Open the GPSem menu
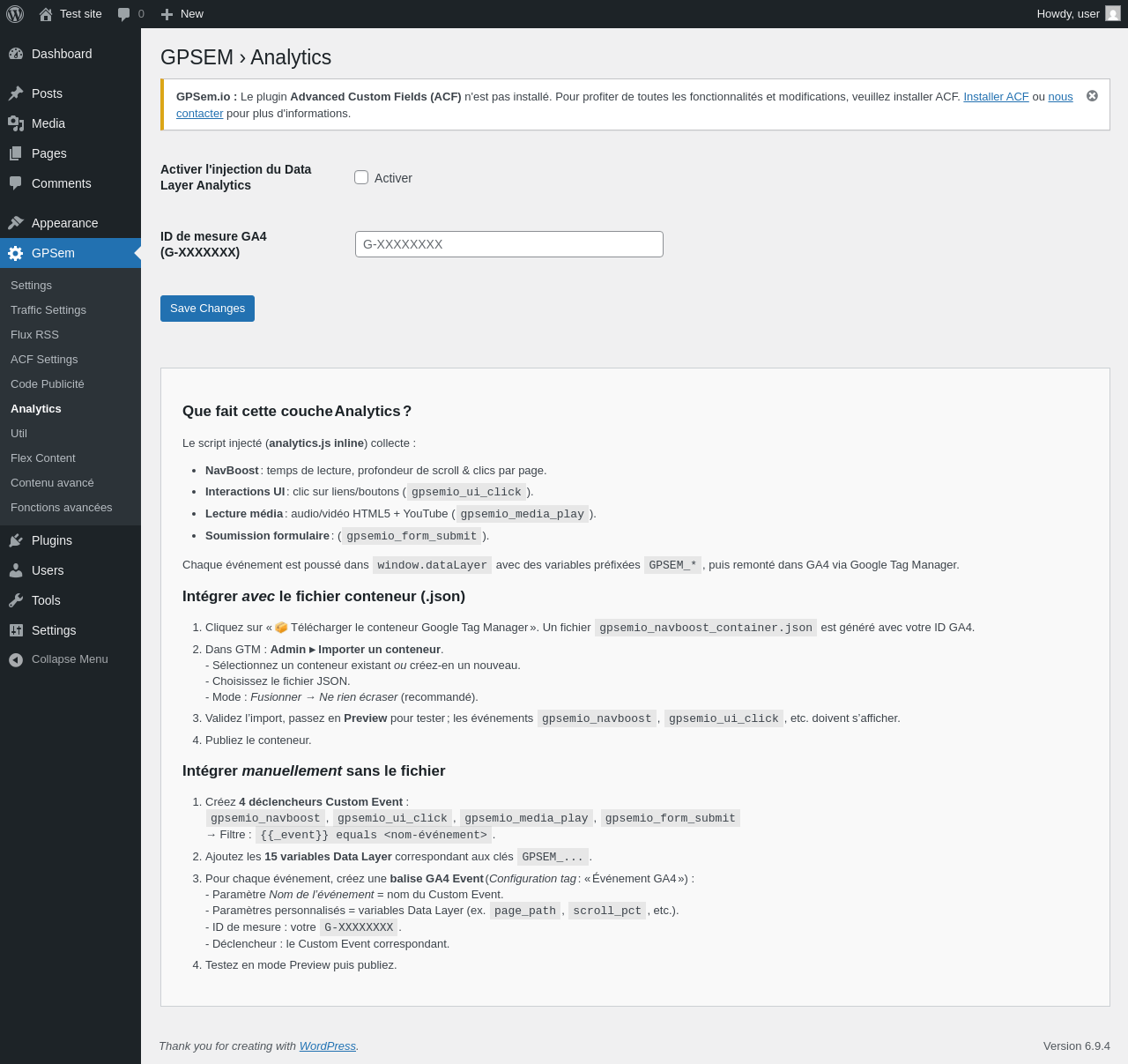Screen dimensions: 1128x1064 70,253
